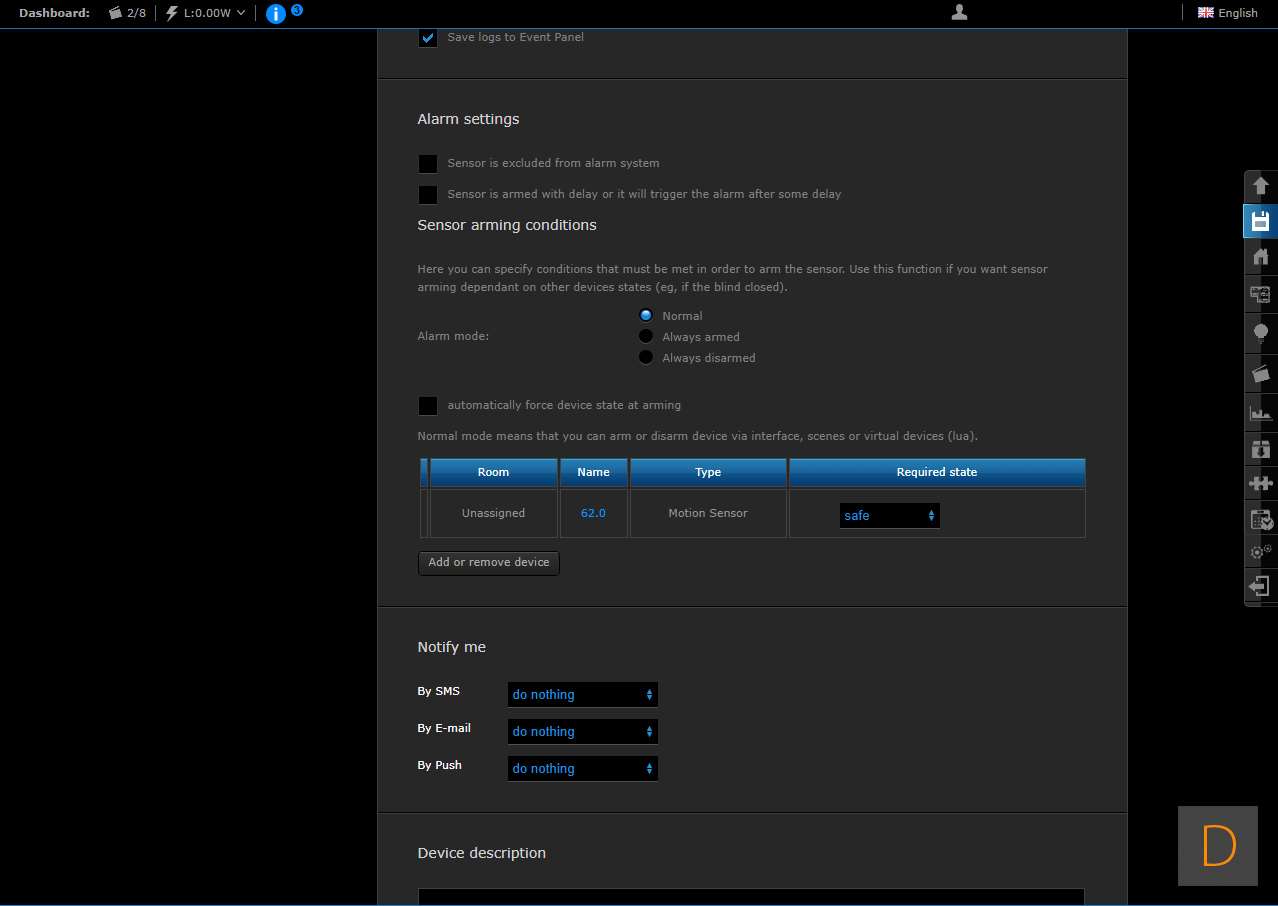Click 'Add or remove device' button
Screen dimensions: 1278x906
pos(488,563)
